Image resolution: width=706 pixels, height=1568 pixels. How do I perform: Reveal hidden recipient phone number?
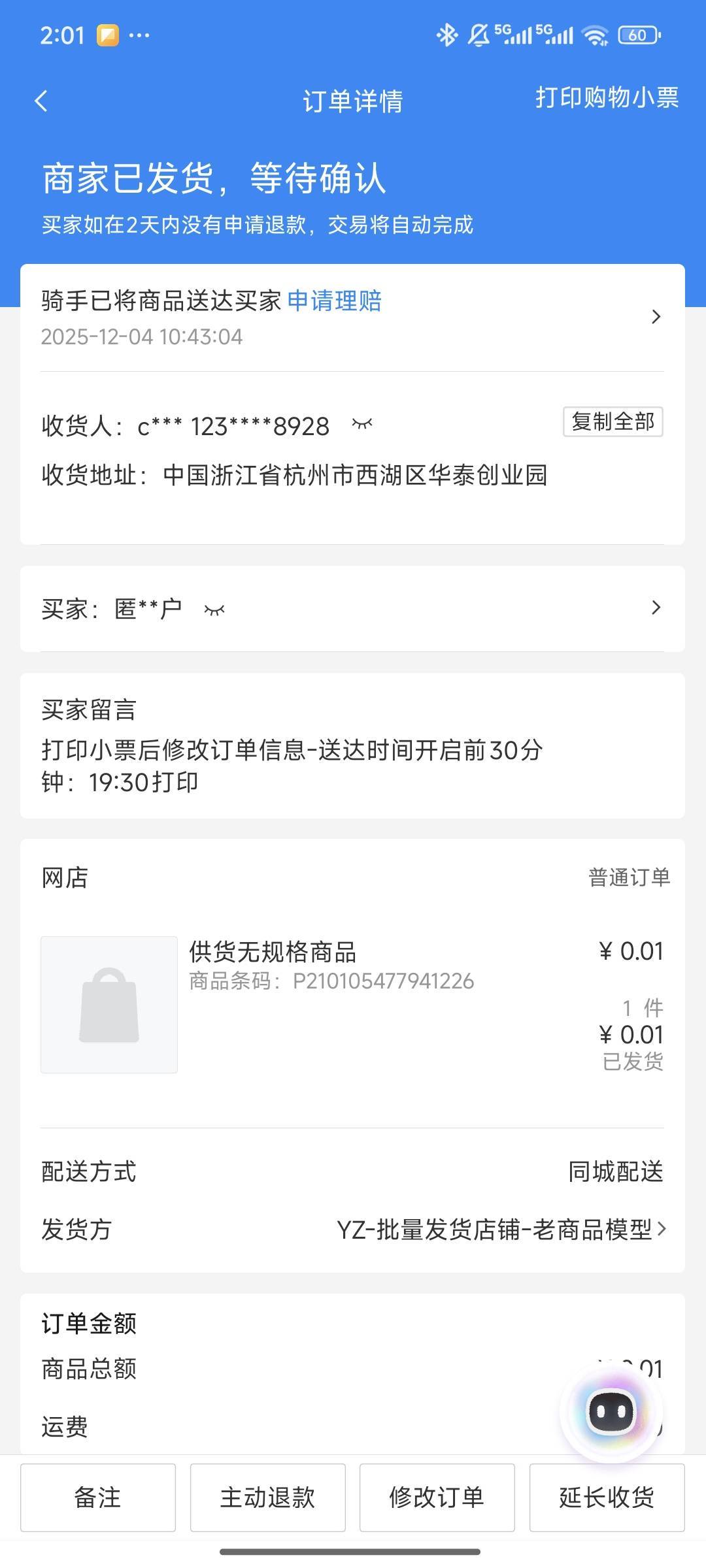click(362, 425)
